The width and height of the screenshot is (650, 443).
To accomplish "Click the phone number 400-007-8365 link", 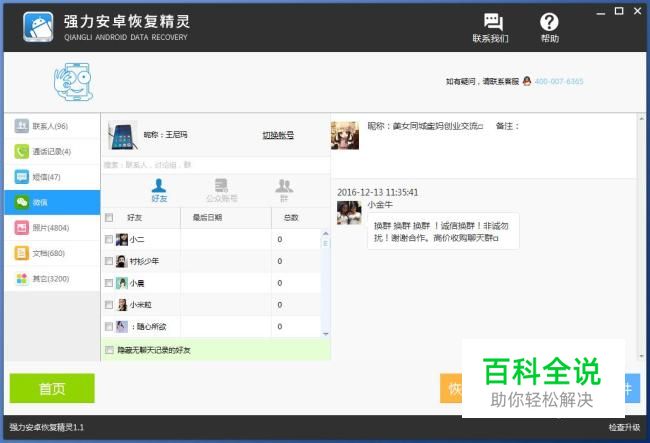I will click(559, 81).
